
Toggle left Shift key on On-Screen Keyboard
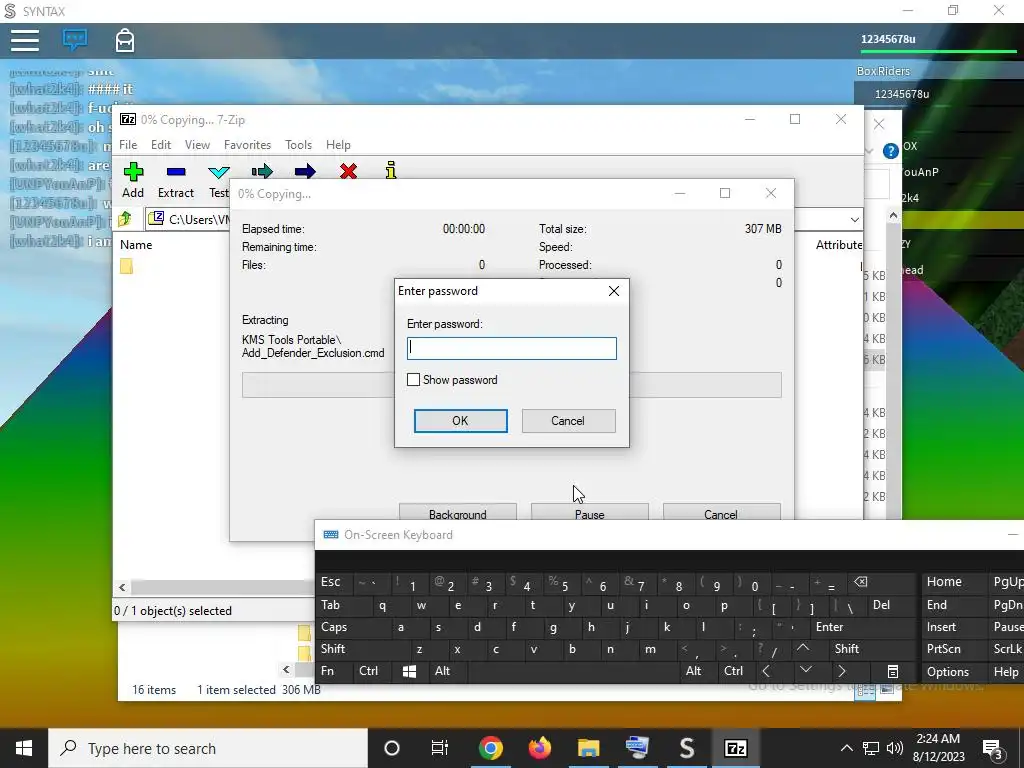333,649
